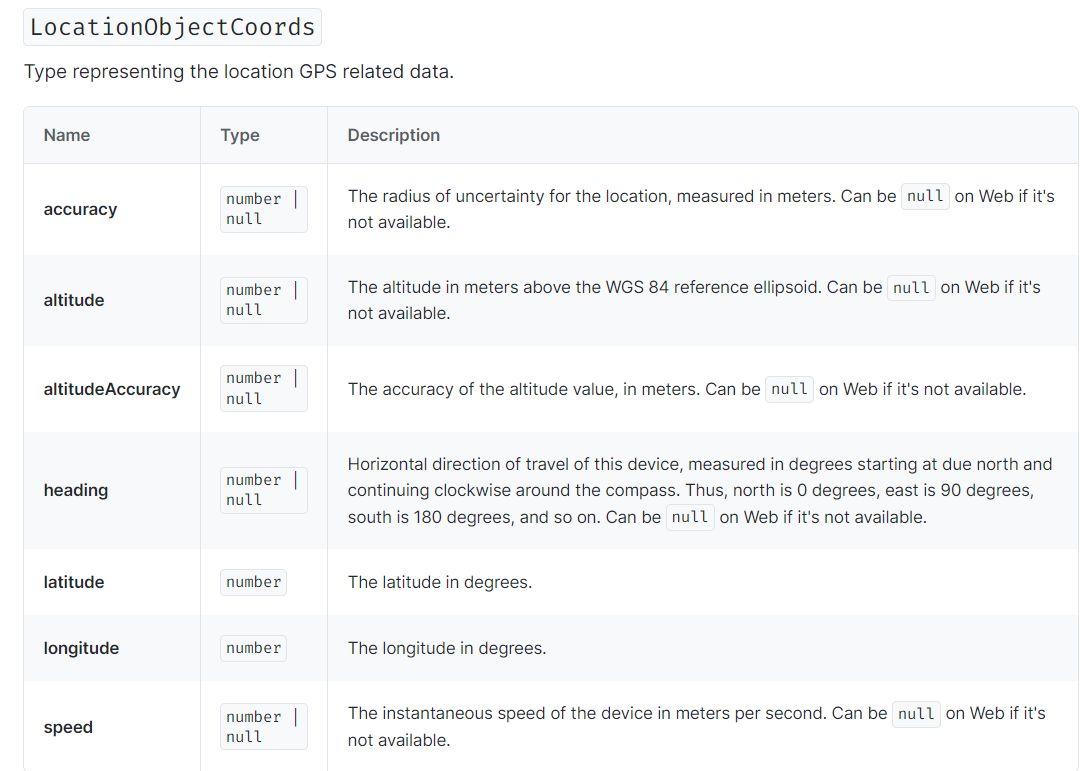This screenshot has width=1084, height=771.
Task: Select the latitude property name
Action: coord(74,582)
